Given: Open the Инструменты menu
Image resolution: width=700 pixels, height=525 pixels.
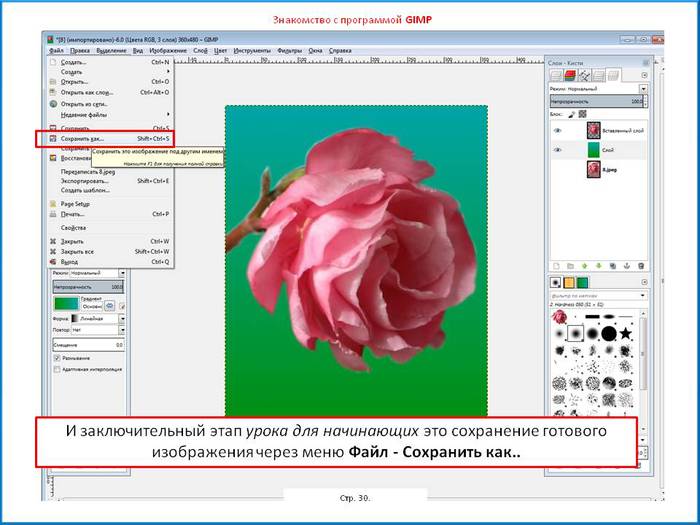Looking at the screenshot, I should click(x=252, y=51).
